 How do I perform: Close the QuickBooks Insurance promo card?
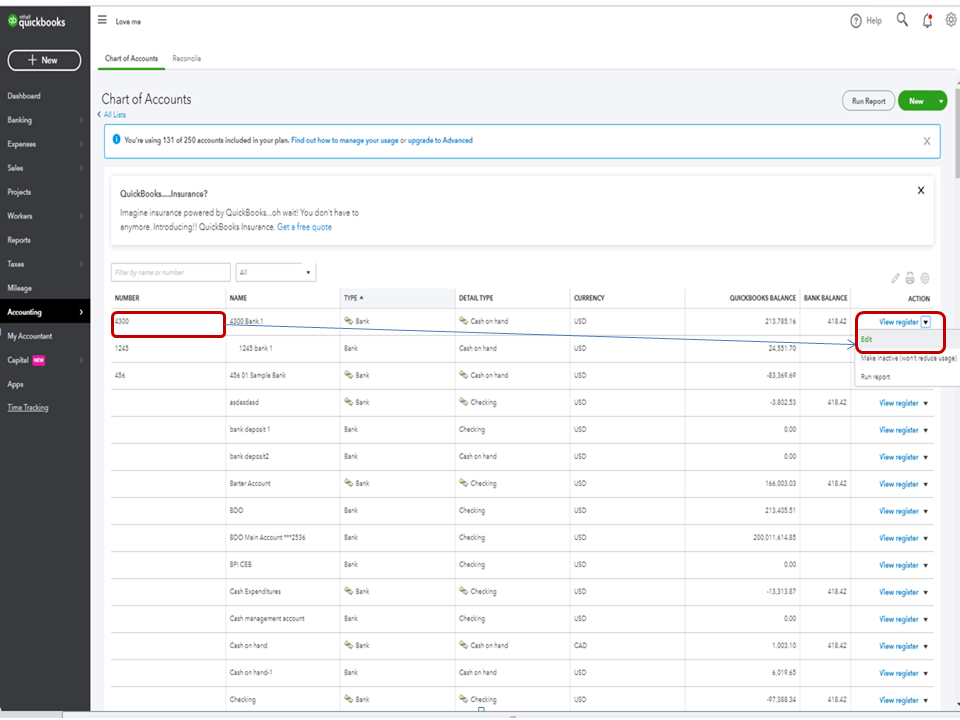click(x=921, y=190)
